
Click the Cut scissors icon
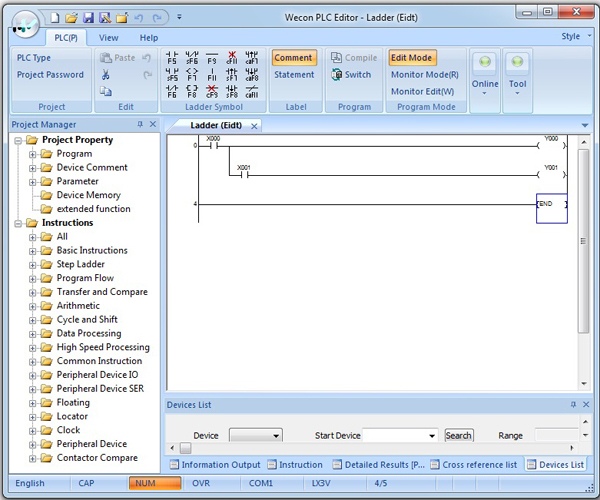pos(106,75)
